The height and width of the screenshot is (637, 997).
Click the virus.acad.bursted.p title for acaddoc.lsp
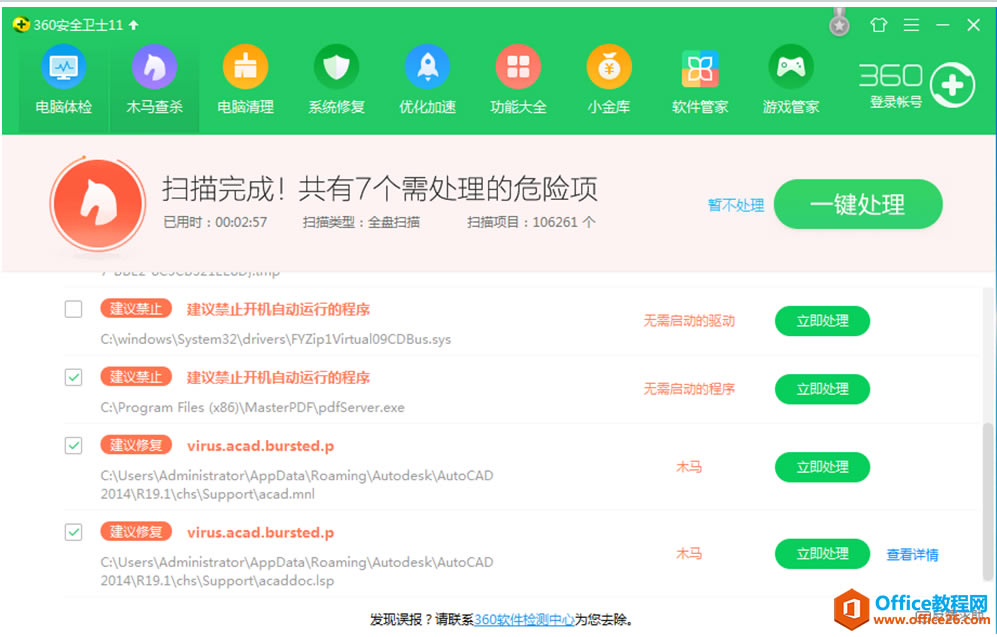(260, 533)
